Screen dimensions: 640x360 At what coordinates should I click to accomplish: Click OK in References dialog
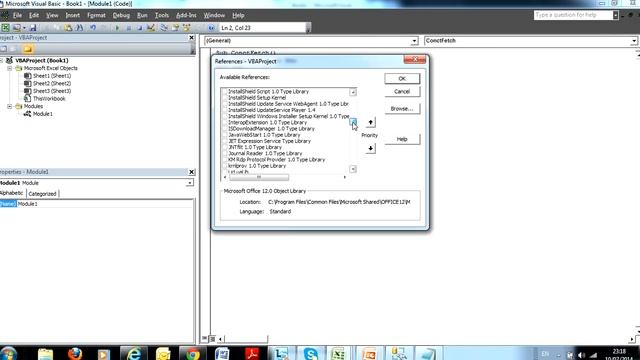pos(402,78)
